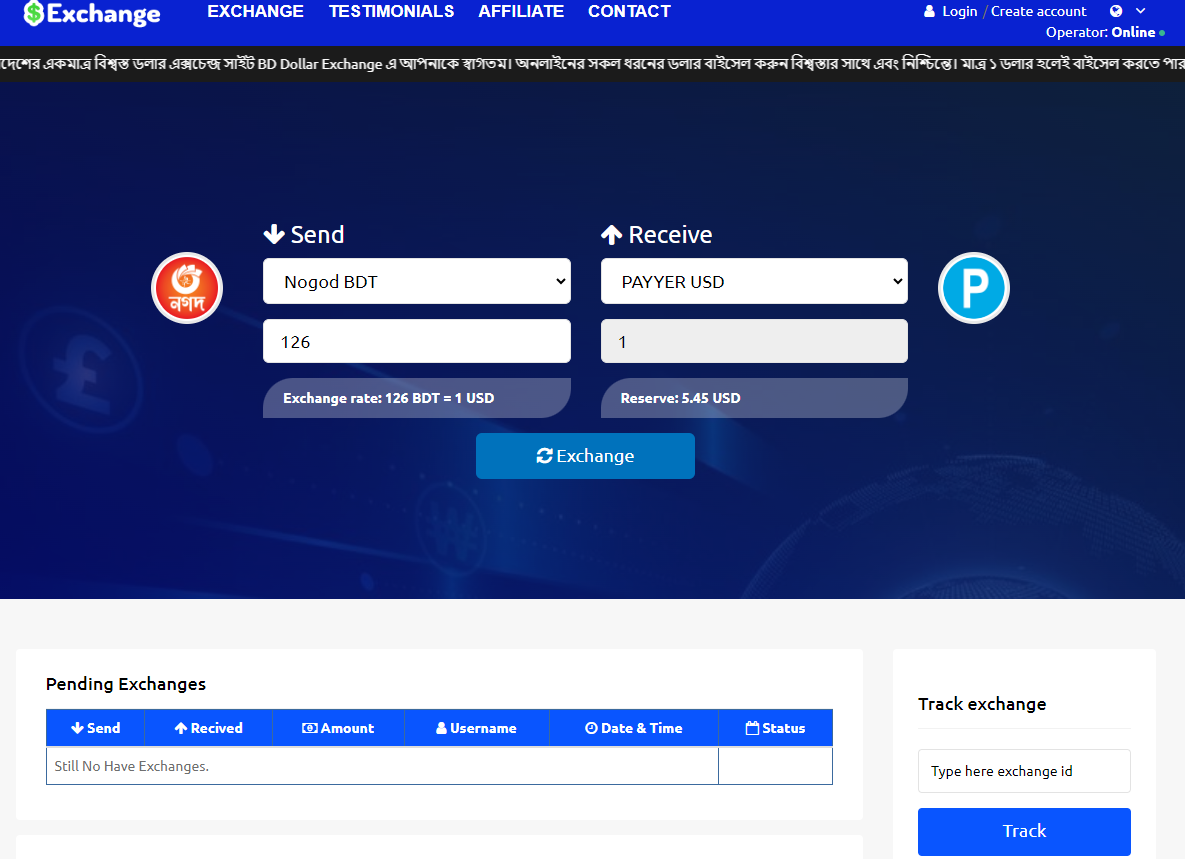
Task: Click the exchange id input field
Action: point(1024,771)
